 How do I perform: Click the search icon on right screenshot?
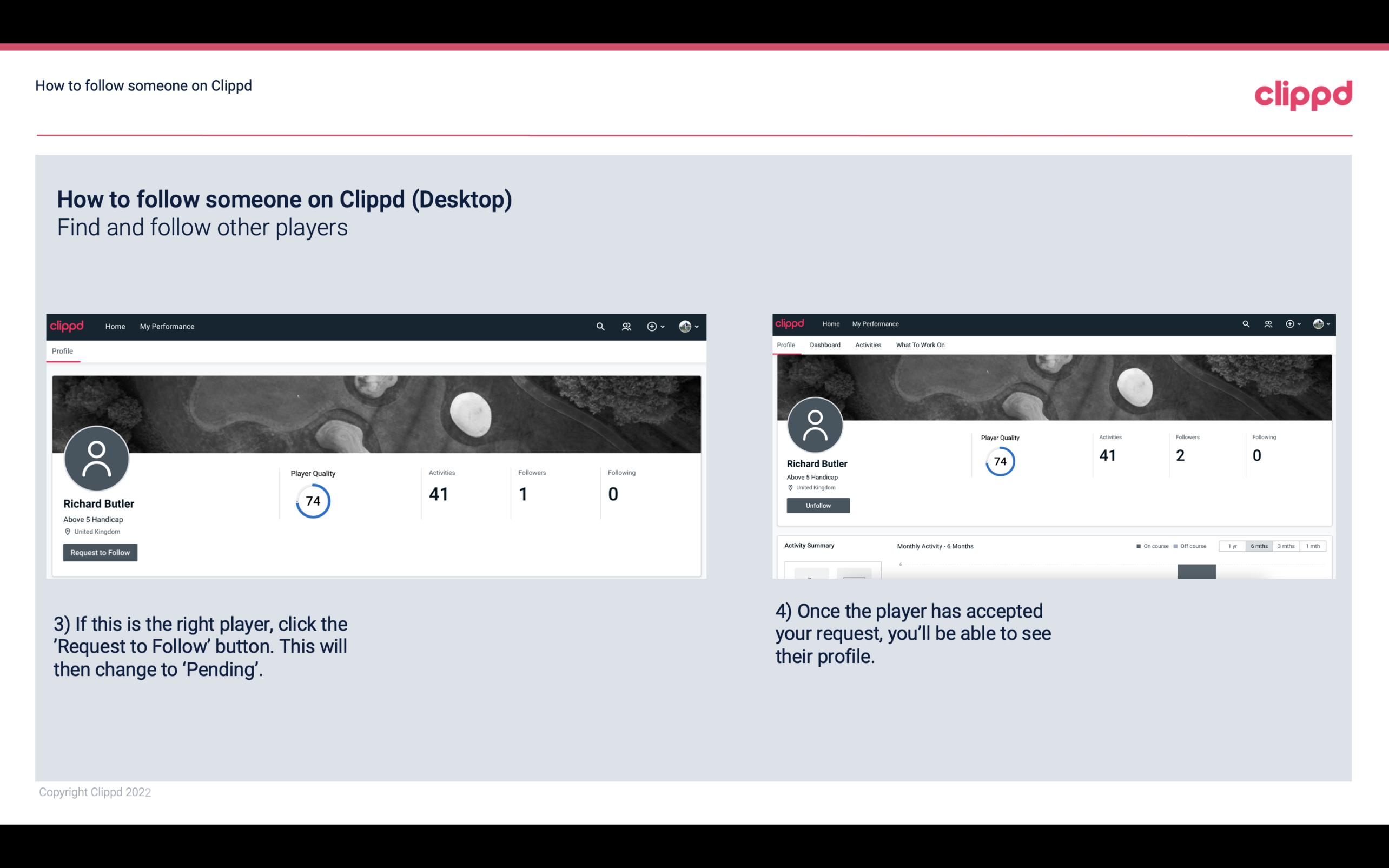1244,323
